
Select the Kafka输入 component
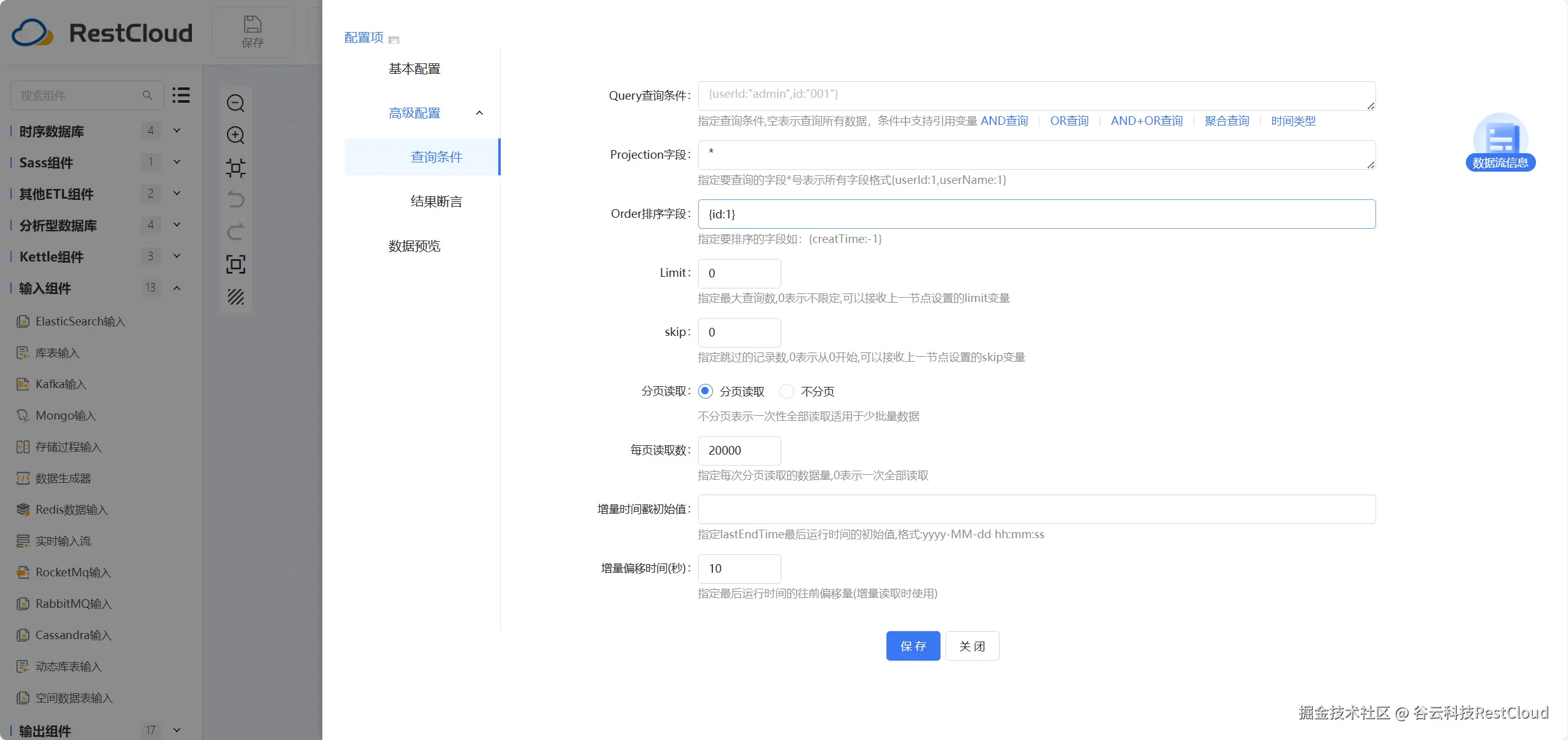51,384
